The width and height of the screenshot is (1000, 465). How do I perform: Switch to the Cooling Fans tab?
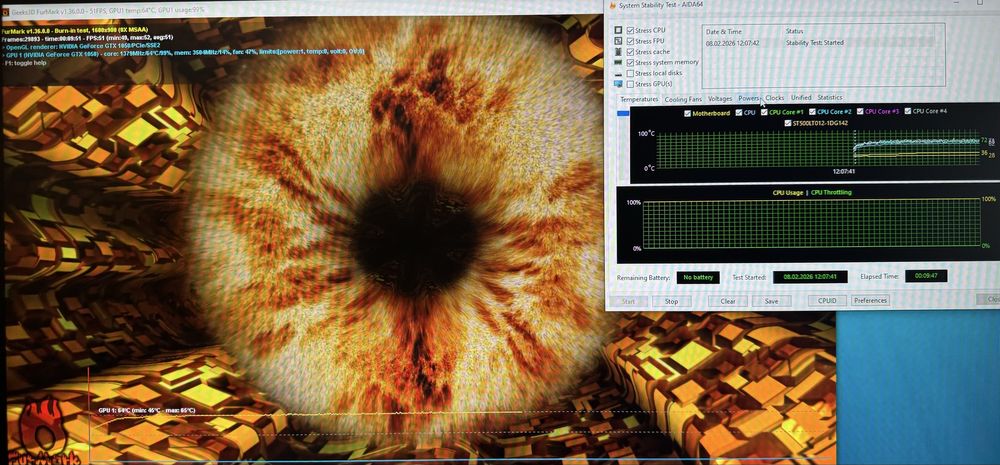click(x=683, y=99)
